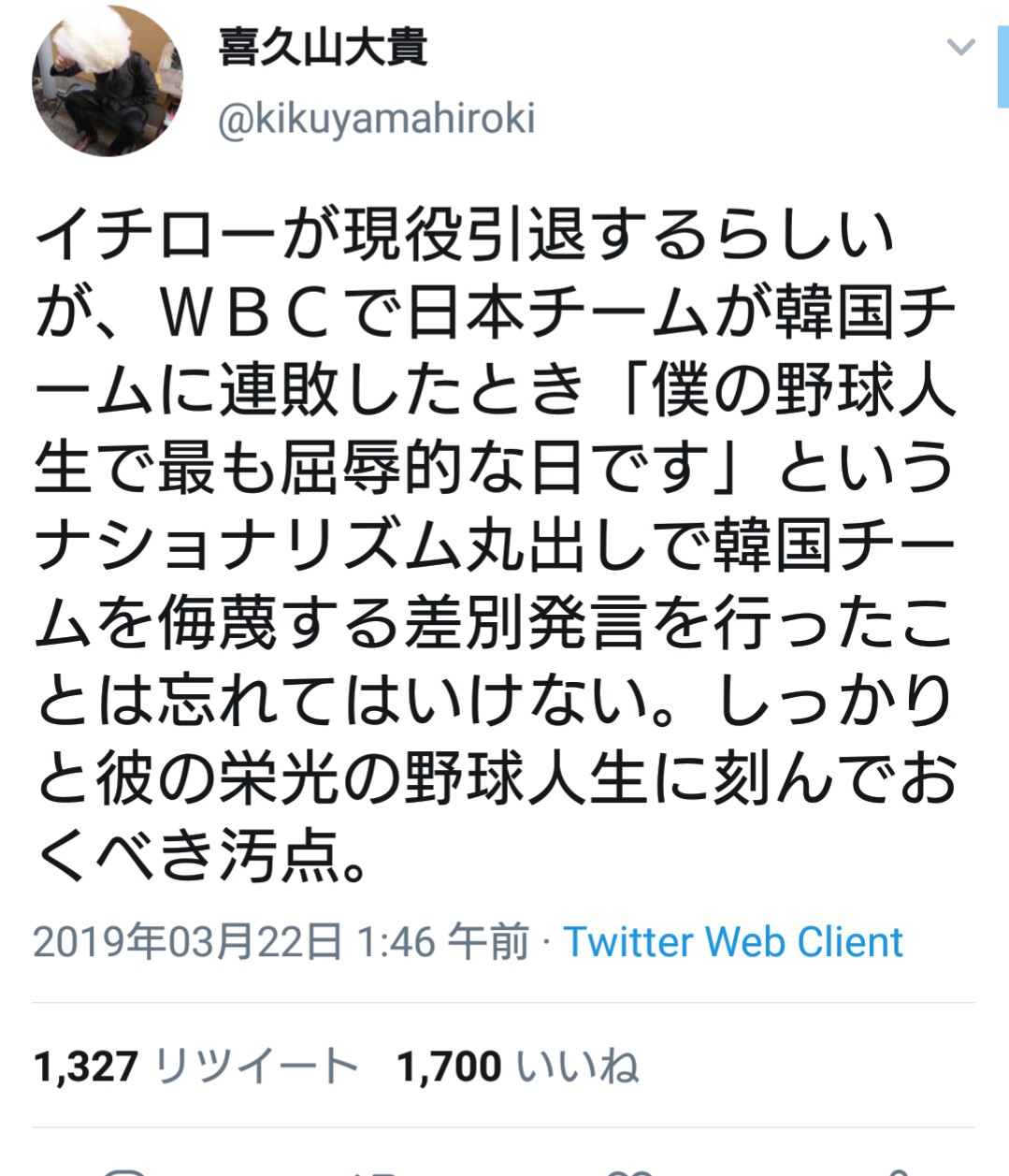Viewport: 1009px width, 1176px height.
Task: Open the tweet options chevron menu
Action: click(961, 47)
